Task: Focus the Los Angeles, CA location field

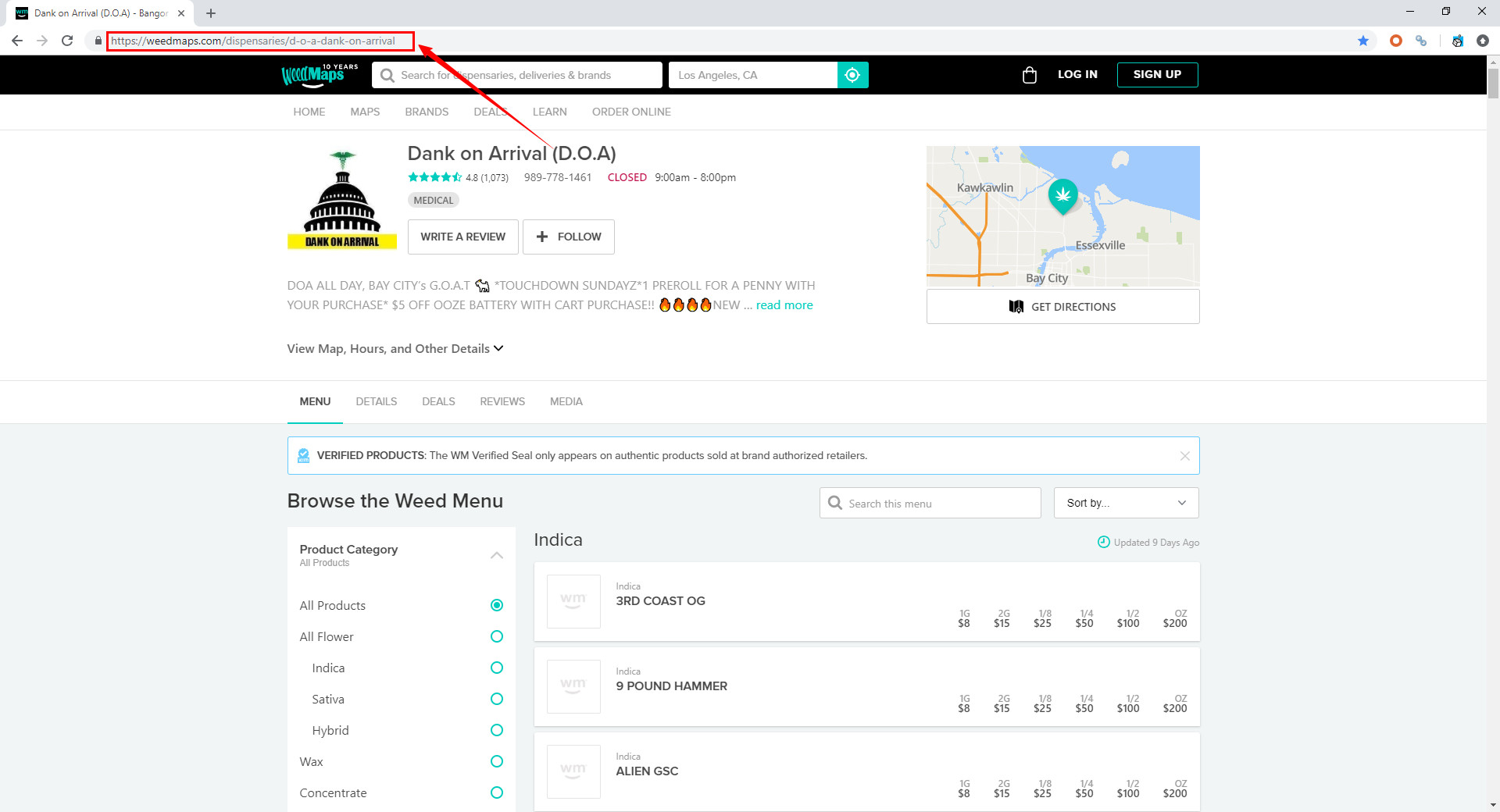Action: (753, 75)
